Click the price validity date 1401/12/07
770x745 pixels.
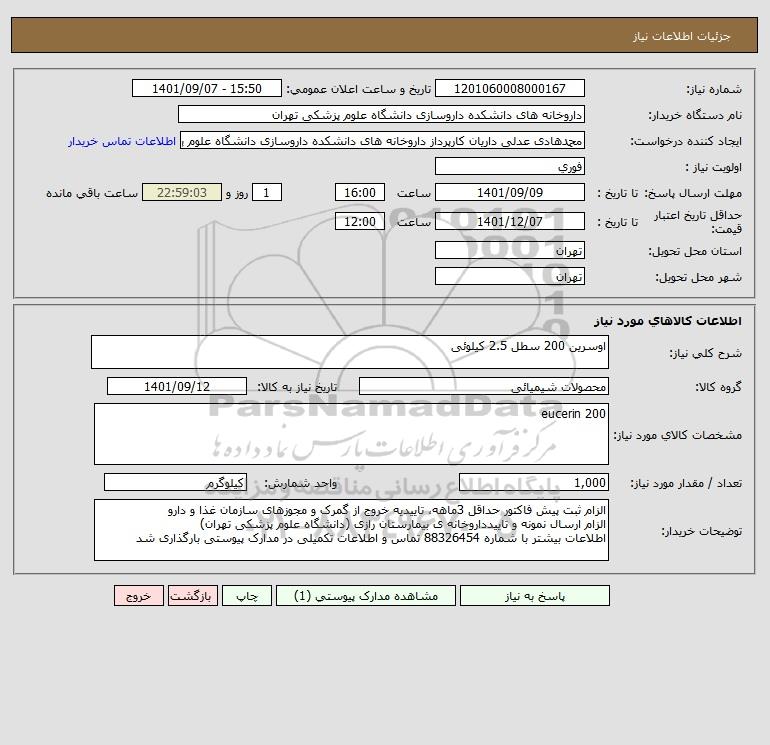[510, 221]
